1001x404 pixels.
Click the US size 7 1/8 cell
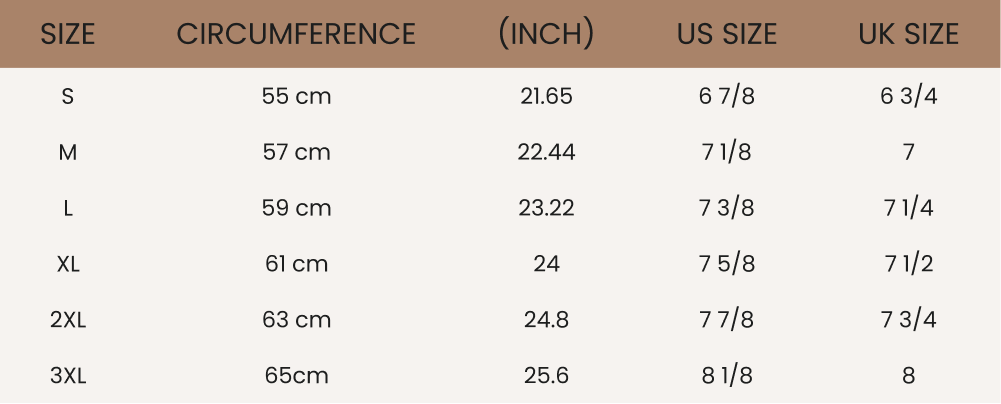coord(726,153)
